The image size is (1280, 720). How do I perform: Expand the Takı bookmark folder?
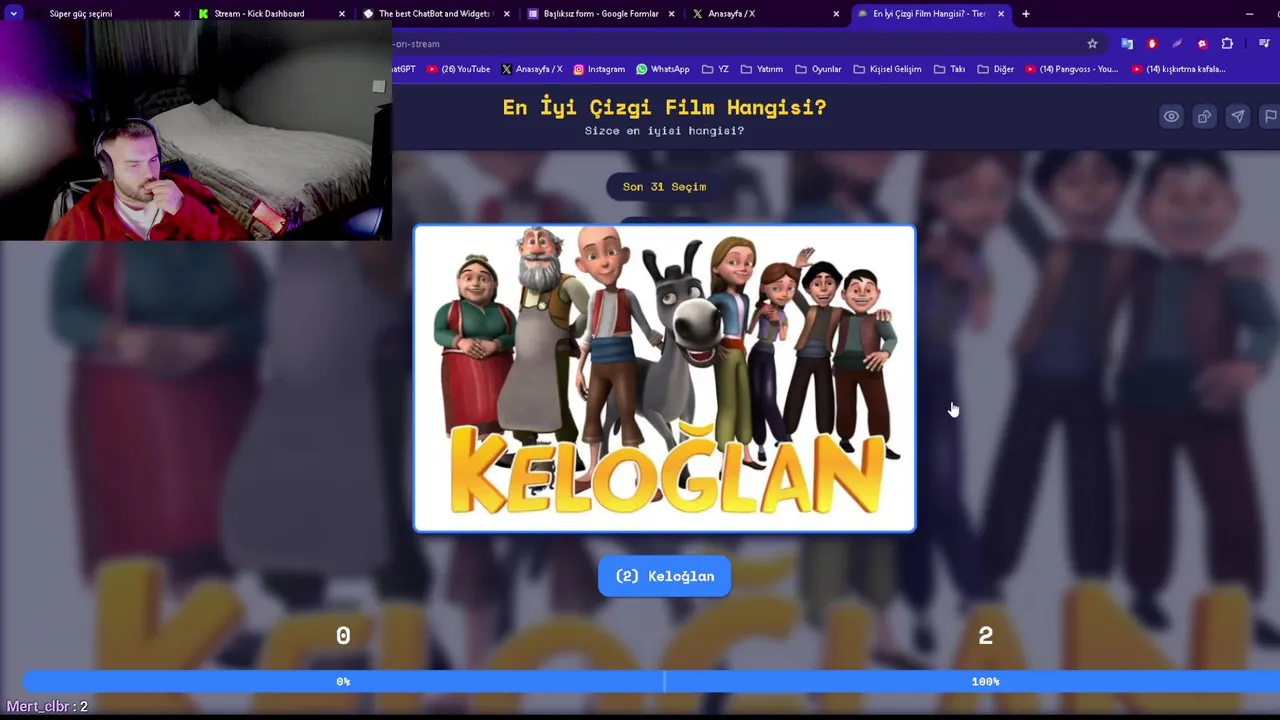click(x=949, y=69)
